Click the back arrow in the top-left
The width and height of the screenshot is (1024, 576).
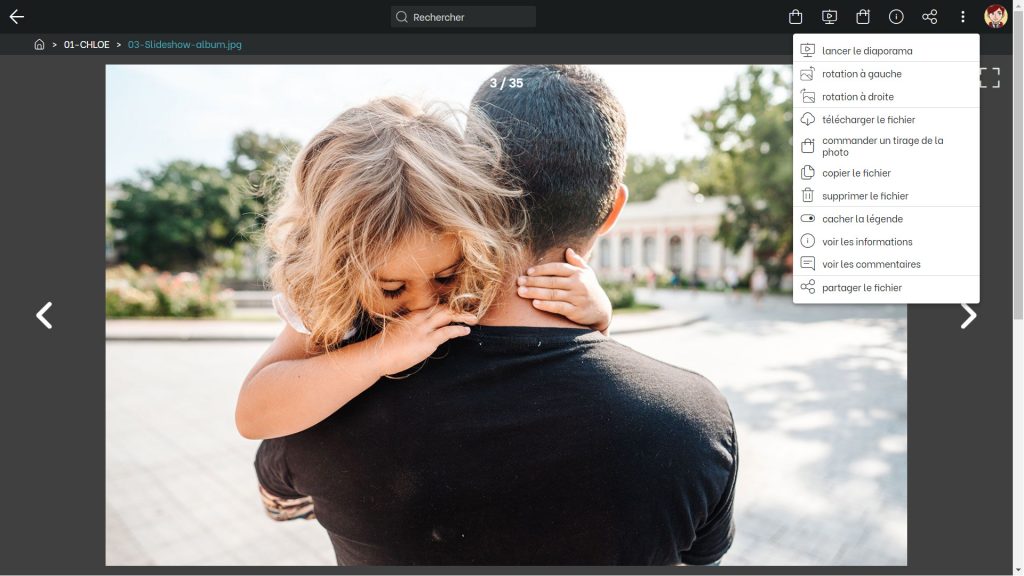tap(16, 17)
